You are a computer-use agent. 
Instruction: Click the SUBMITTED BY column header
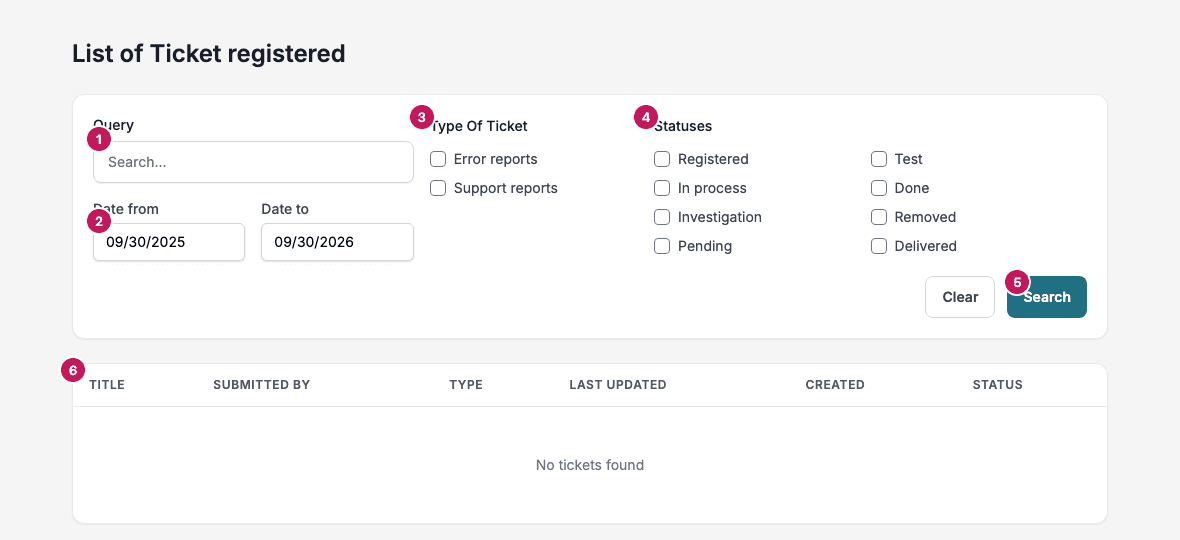point(262,385)
